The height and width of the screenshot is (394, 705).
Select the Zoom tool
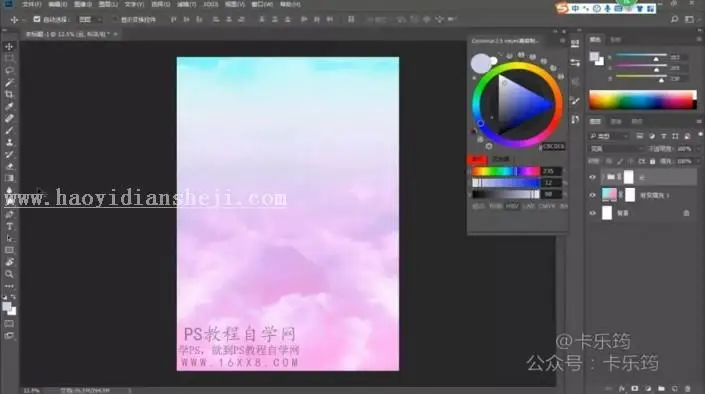[9, 274]
